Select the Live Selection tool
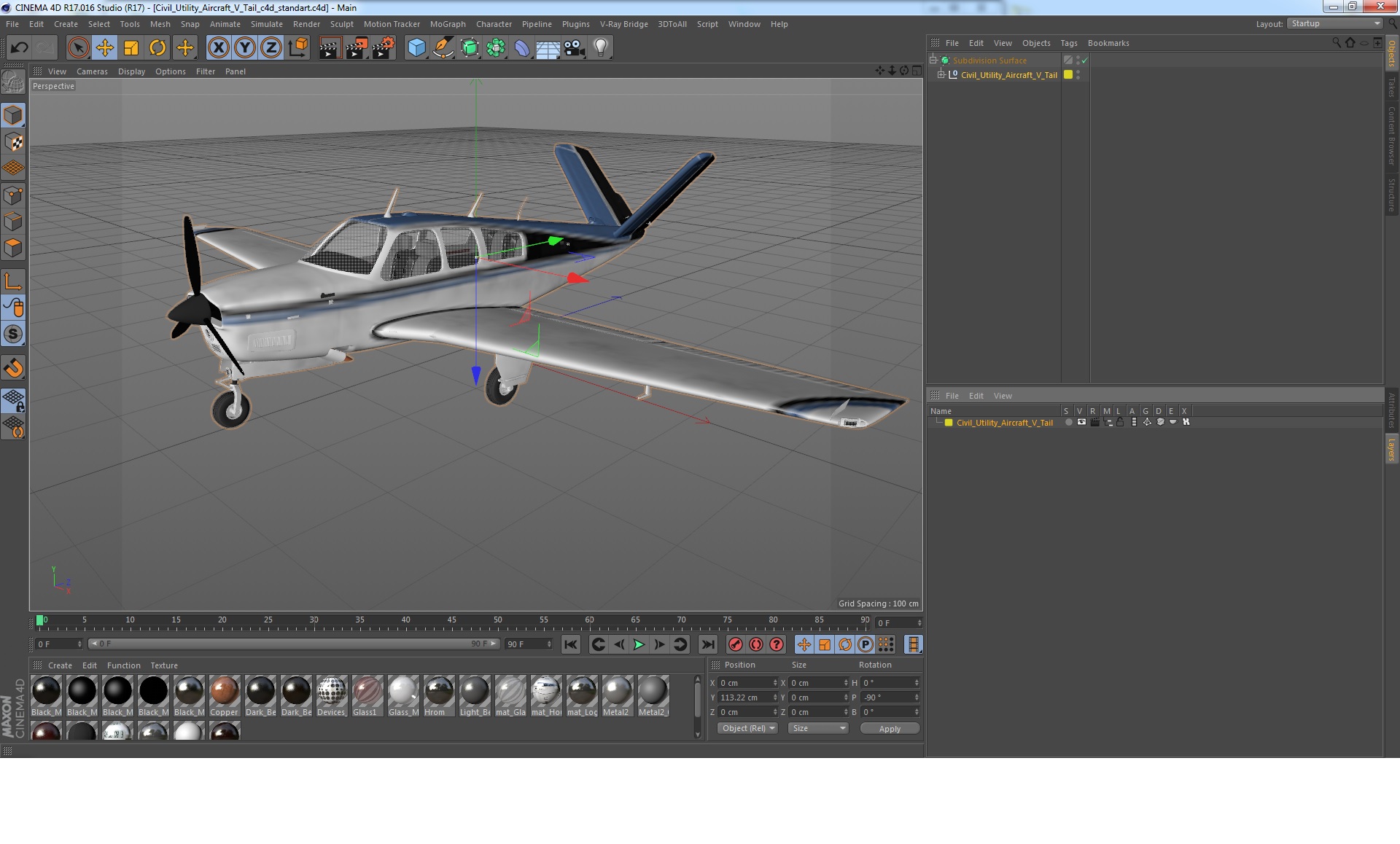The width and height of the screenshot is (1400, 844). (x=78, y=48)
